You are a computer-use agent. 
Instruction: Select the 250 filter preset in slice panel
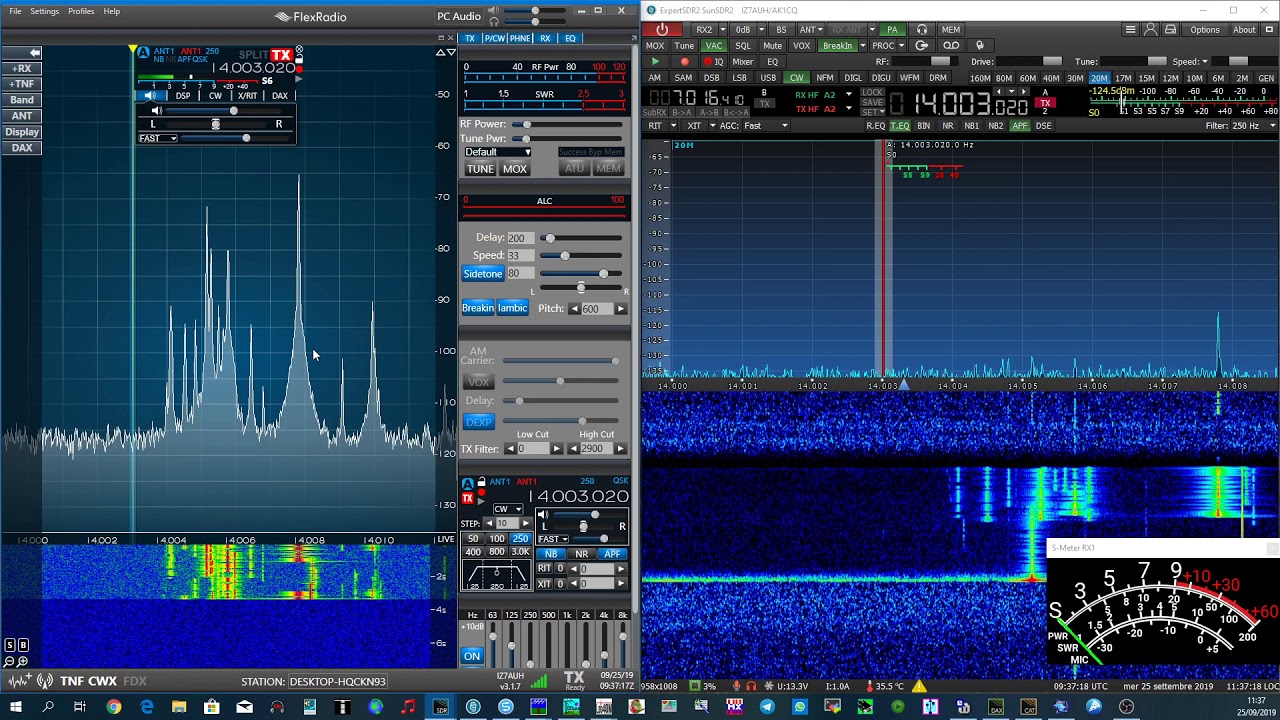tap(520, 539)
